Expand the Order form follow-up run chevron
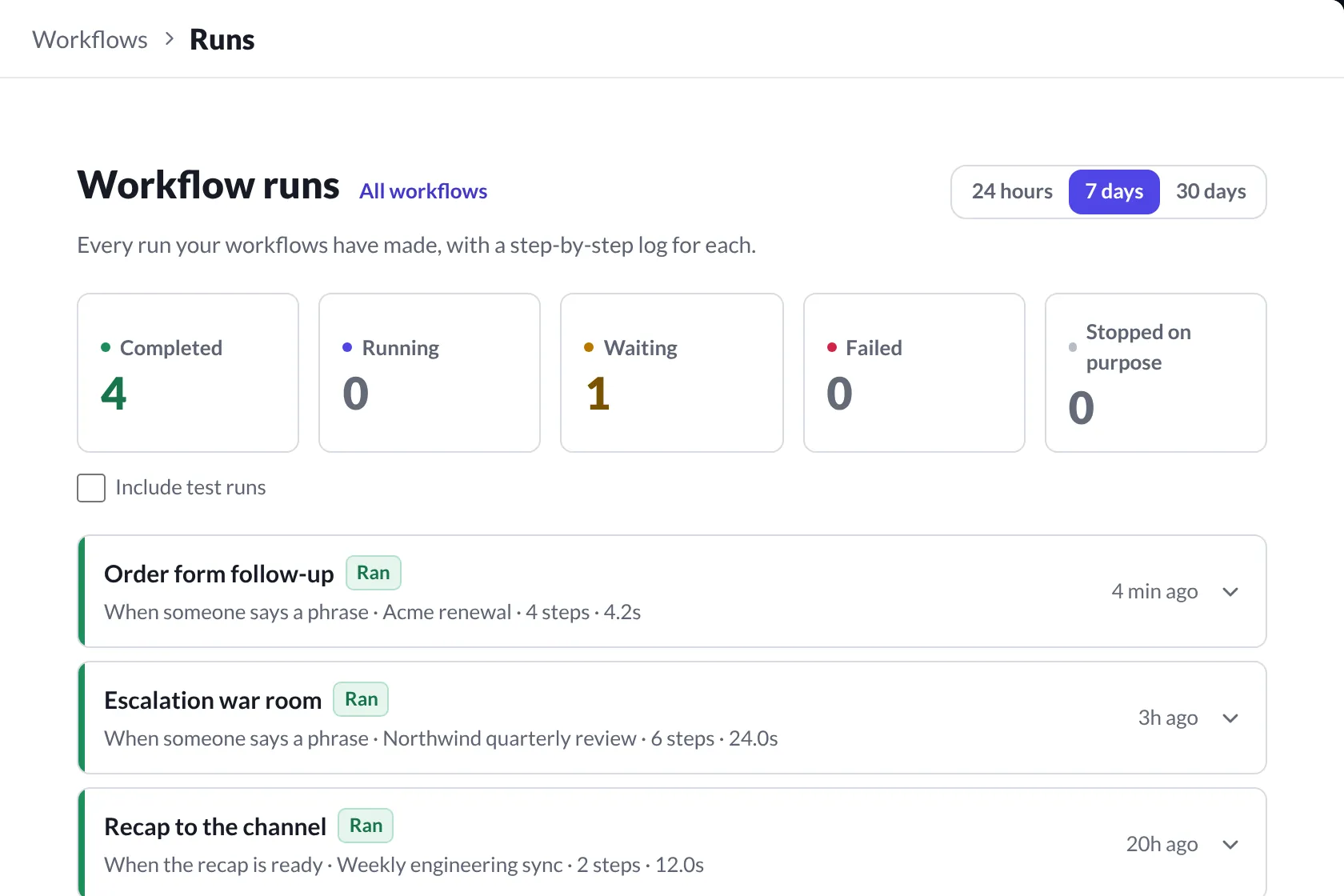This screenshot has width=1344, height=896. tap(1230, 592)
